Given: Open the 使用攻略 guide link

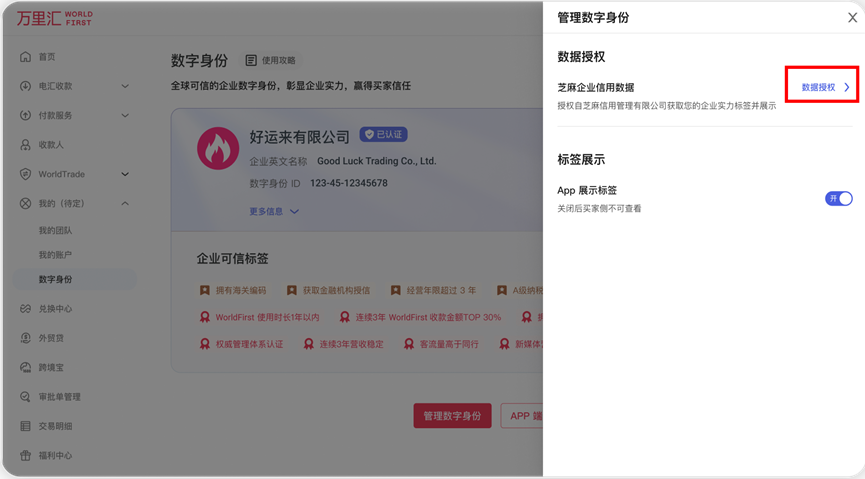Looking at the screenshot, I should [x=271, y=60].
